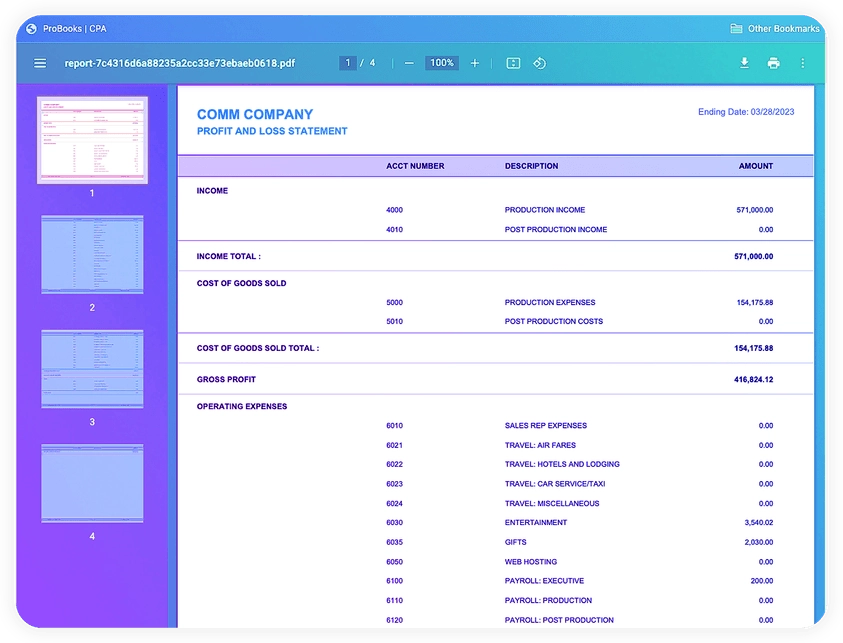Click the COST OF GOODS SOLD section label
This screenshot has width=843, height=643.
241,283
